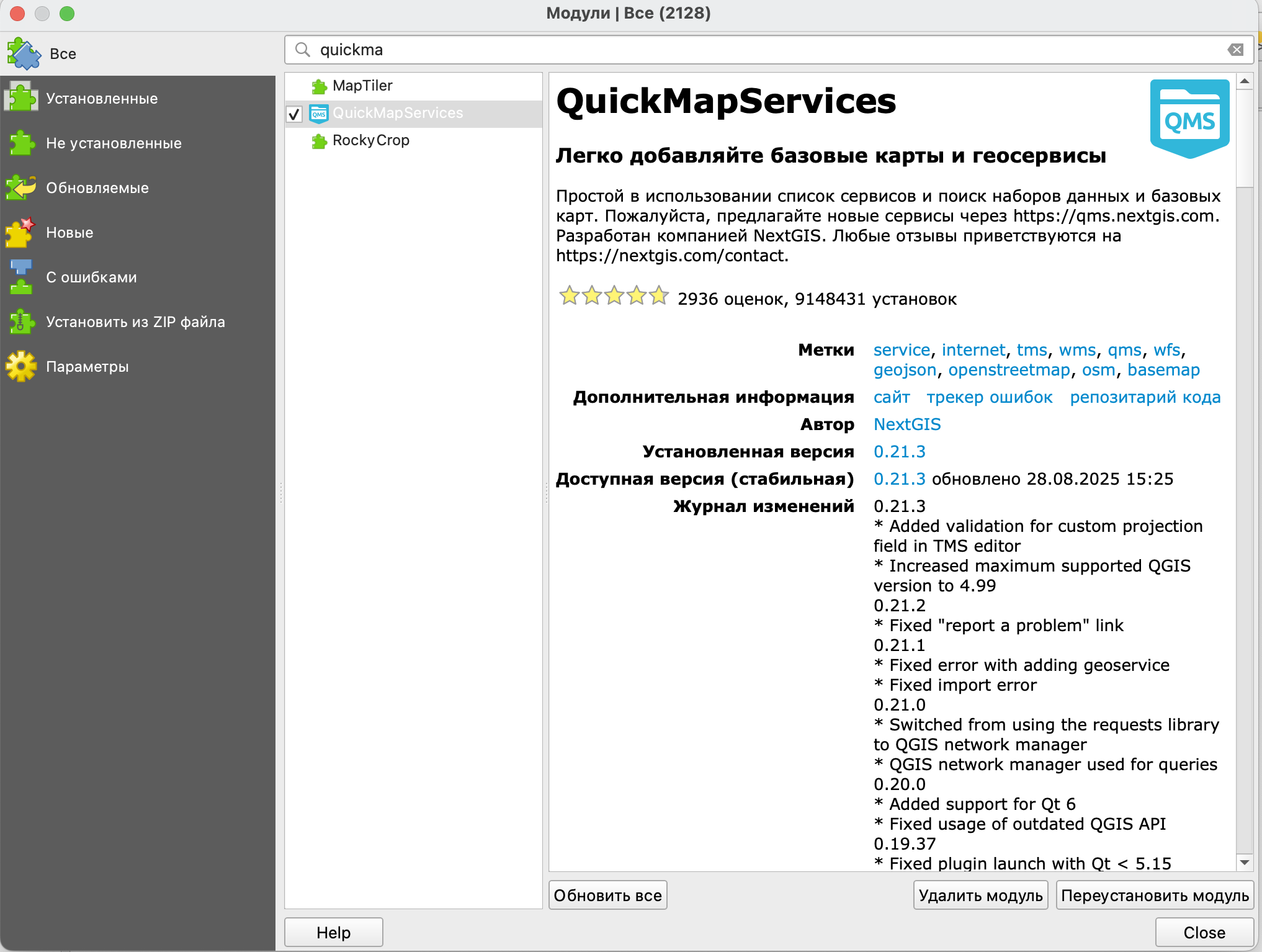The width and height of the screenshot is (1262, 952).
Task: Open the Установленные tab
Action: [x=102, y=99]
